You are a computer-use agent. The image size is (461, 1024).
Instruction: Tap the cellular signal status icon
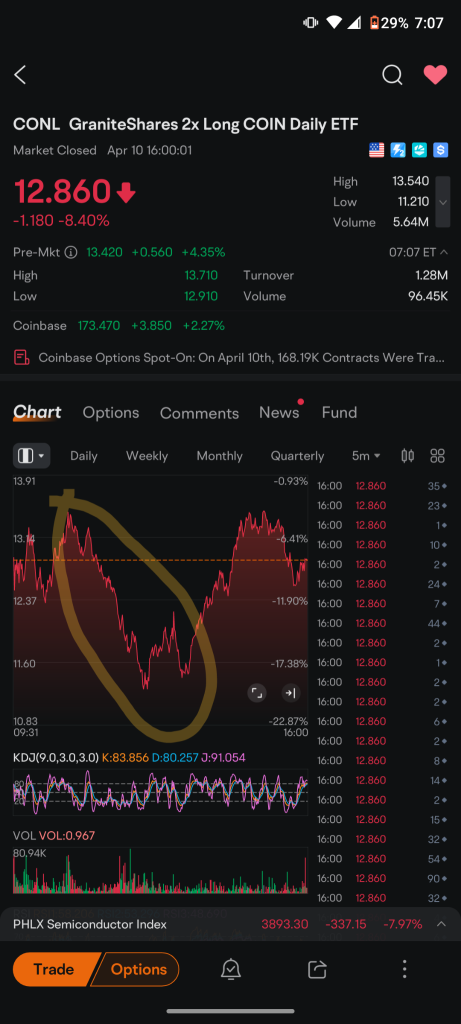pyautogui.click(x=354, y=23)
